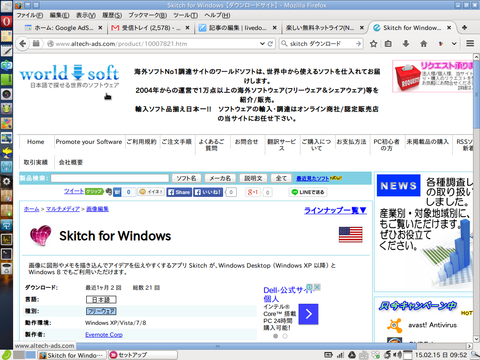Image resolution: width=480 pixels, height=360 pixels.
Task: Go back with the Firefox back arrow
Action: pyautogui.click(x=22, y=44)
